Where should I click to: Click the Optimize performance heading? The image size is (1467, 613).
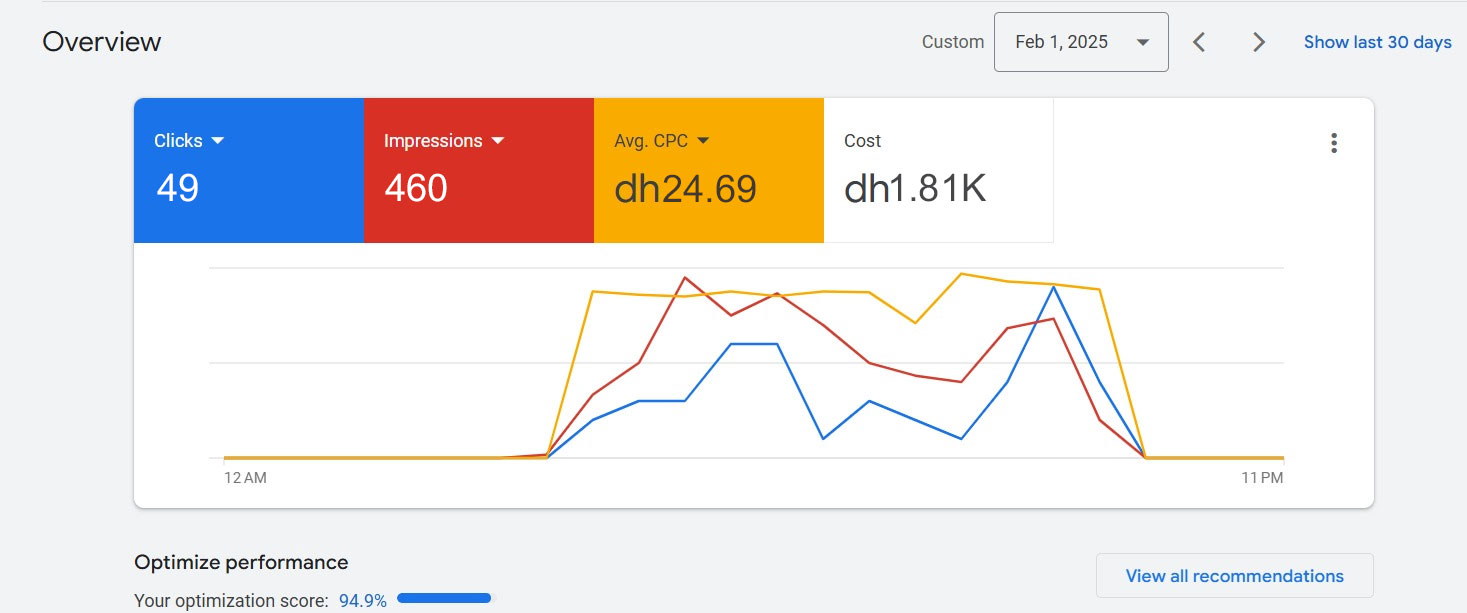(x=241, y=562)
